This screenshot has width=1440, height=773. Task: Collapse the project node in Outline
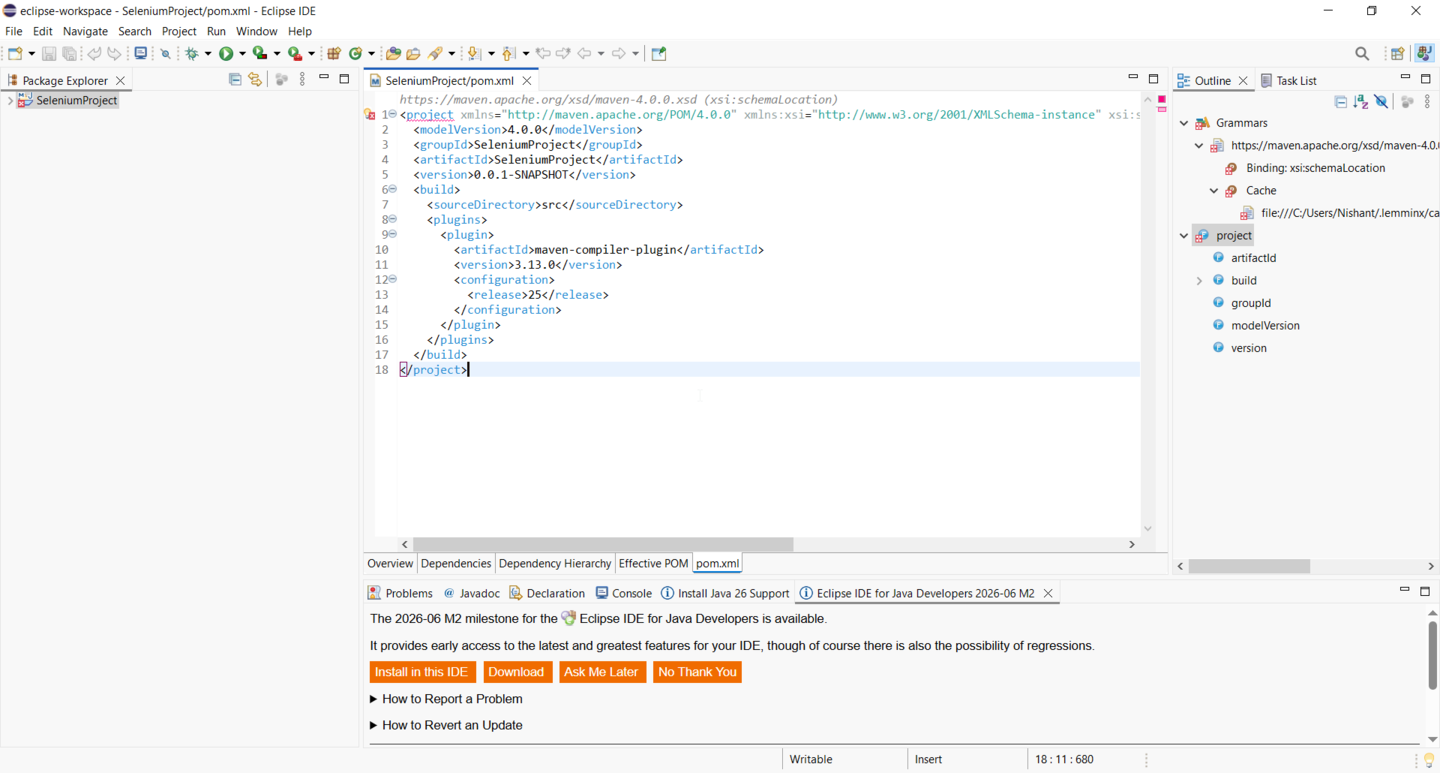tap(1184, 236)
